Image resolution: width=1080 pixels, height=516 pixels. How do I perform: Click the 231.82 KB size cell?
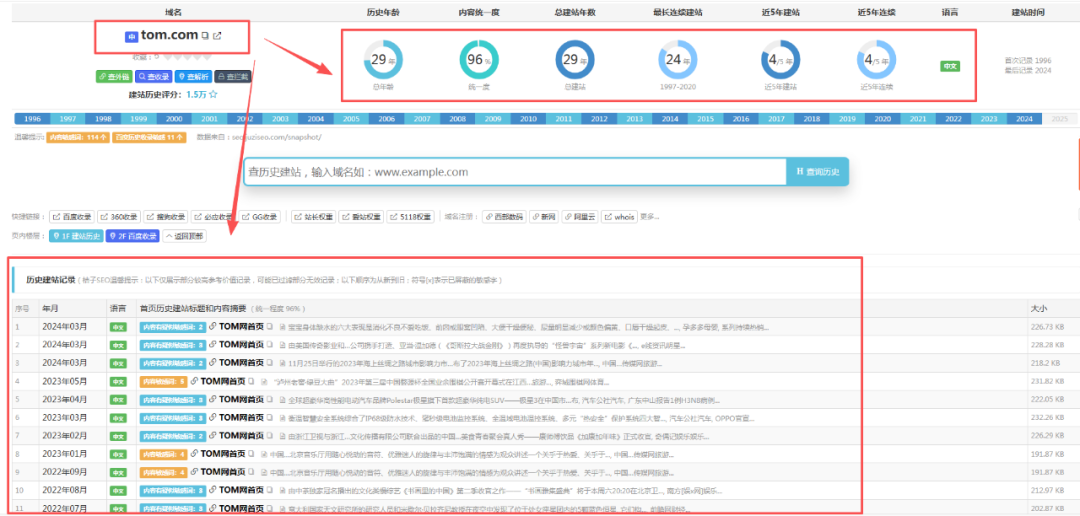point(1047,381)
